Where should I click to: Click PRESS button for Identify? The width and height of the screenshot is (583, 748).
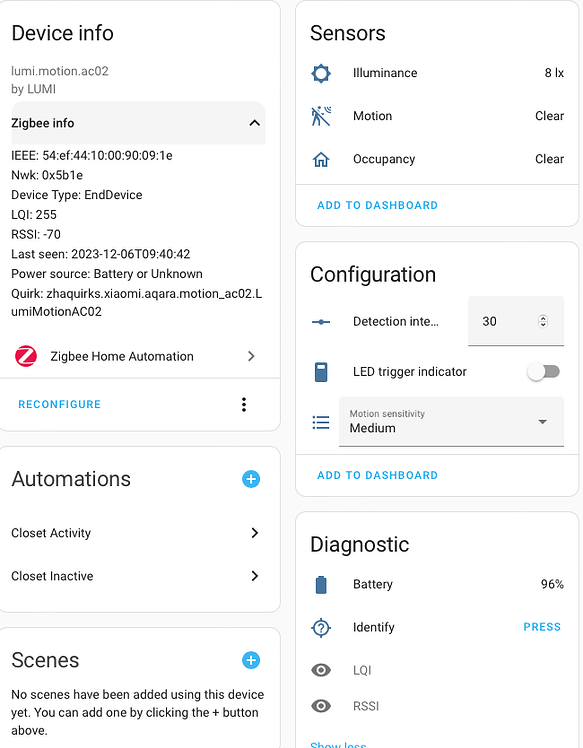542,627
